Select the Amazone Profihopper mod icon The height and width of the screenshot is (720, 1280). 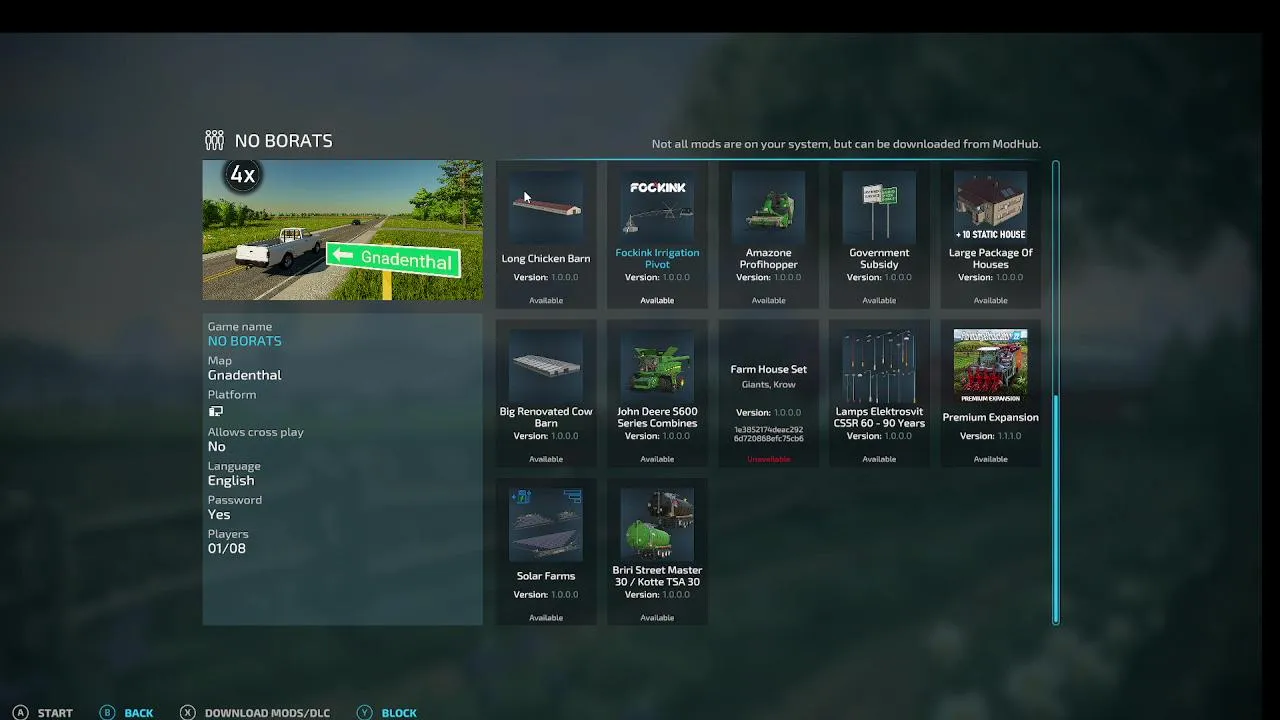pyautogui.click(x=768, y=206)
